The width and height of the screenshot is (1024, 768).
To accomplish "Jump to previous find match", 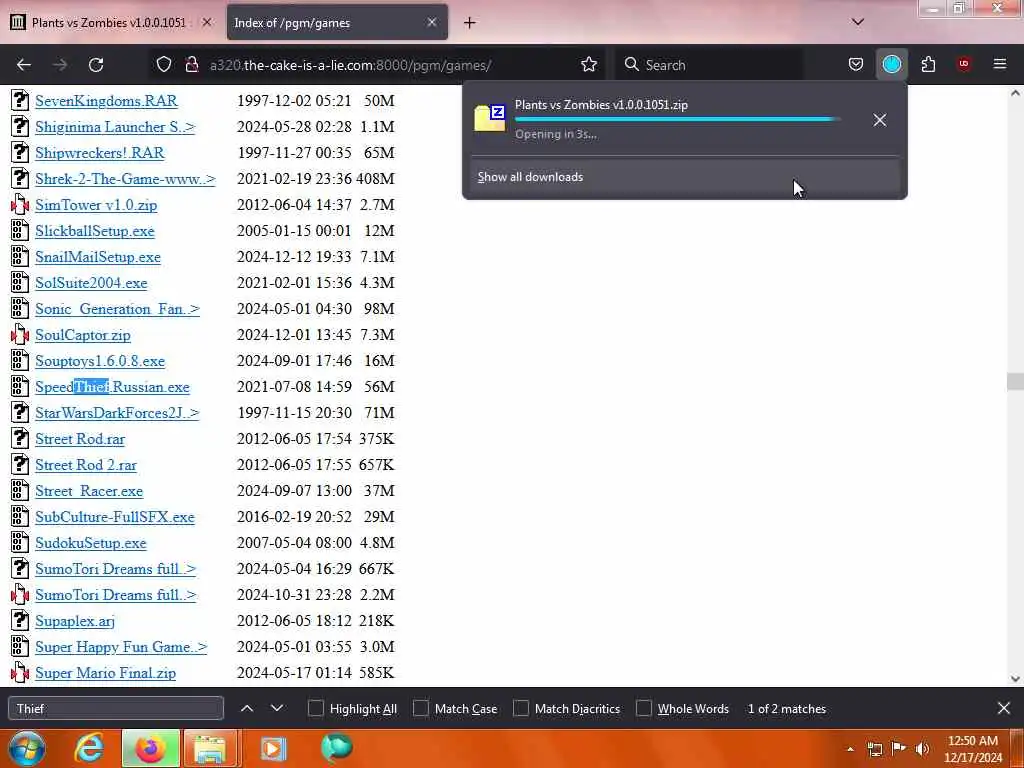I will click(x=247, y=709).
